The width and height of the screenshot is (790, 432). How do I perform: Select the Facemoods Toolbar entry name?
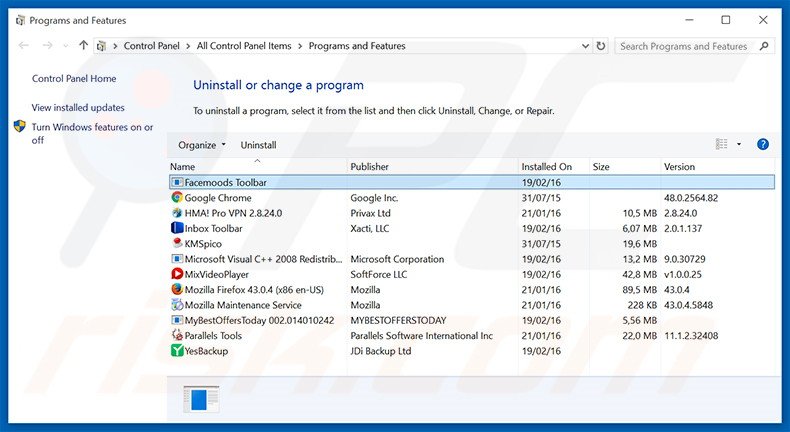pyautogui.click(x=226, y=182)
